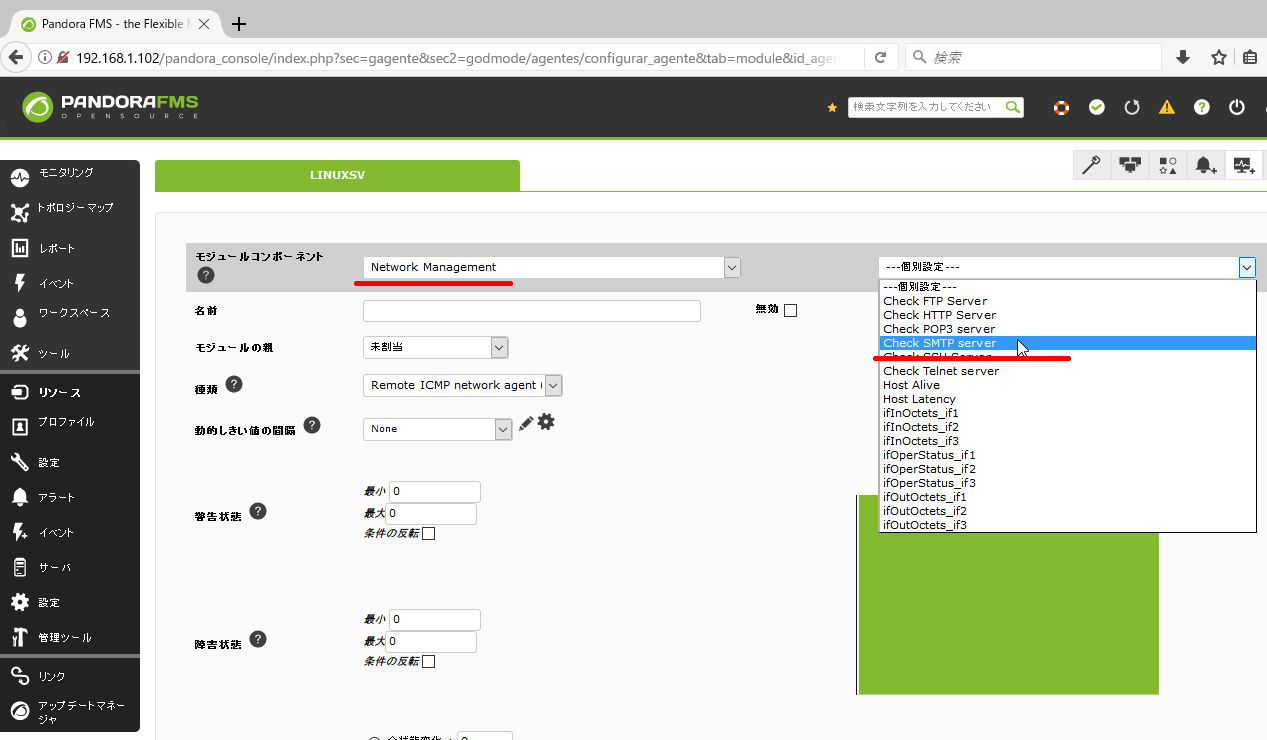1267x740 pixels.
Task: Click the monitor-with-plus modules tab icon
Action: (1244, 165)
